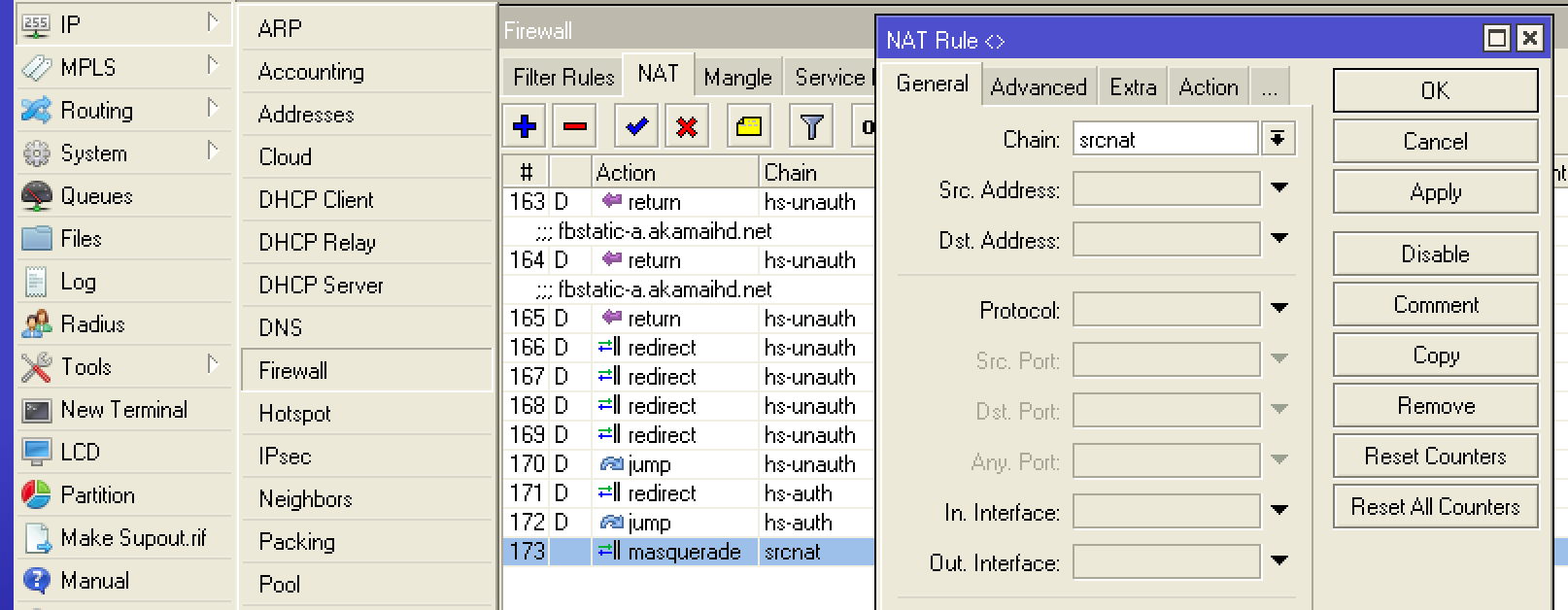Expand the Dst. Address field

[1279, 238]
